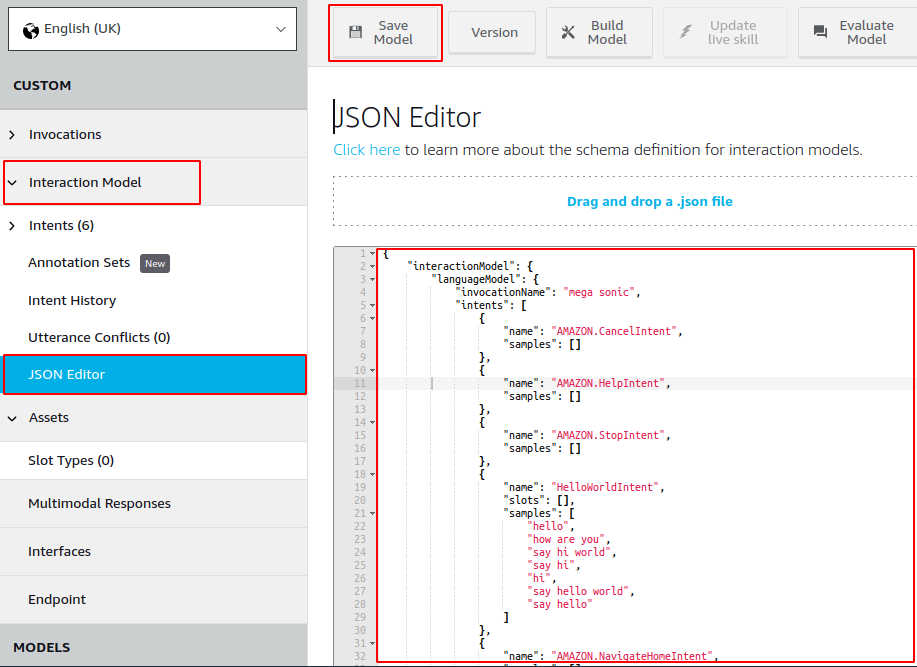Collapse the Assets section
This screenshot has height=667, width=917.
(12, 418)
